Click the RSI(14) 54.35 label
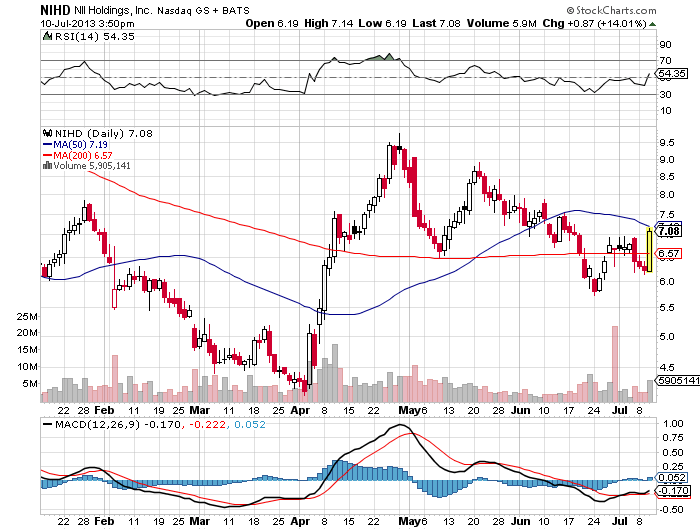Viewport: 700px width, 530px height. [95, 37]
